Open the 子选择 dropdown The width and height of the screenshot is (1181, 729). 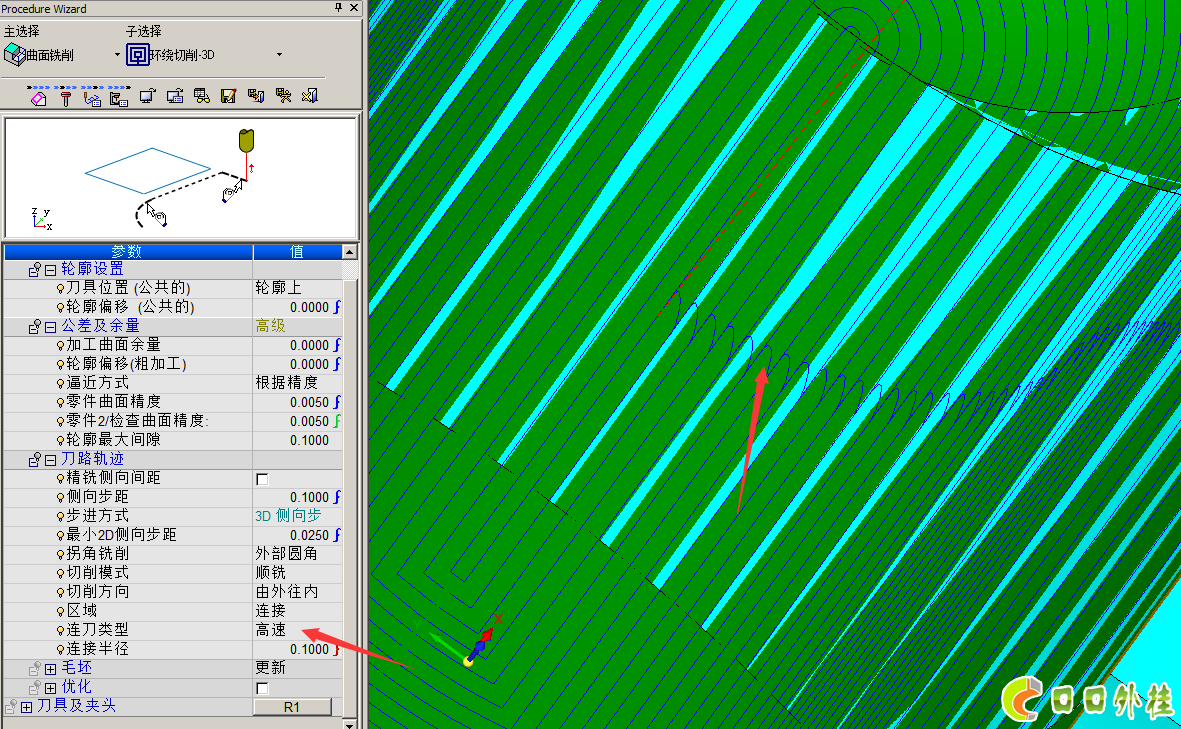(x=279, y=54)
